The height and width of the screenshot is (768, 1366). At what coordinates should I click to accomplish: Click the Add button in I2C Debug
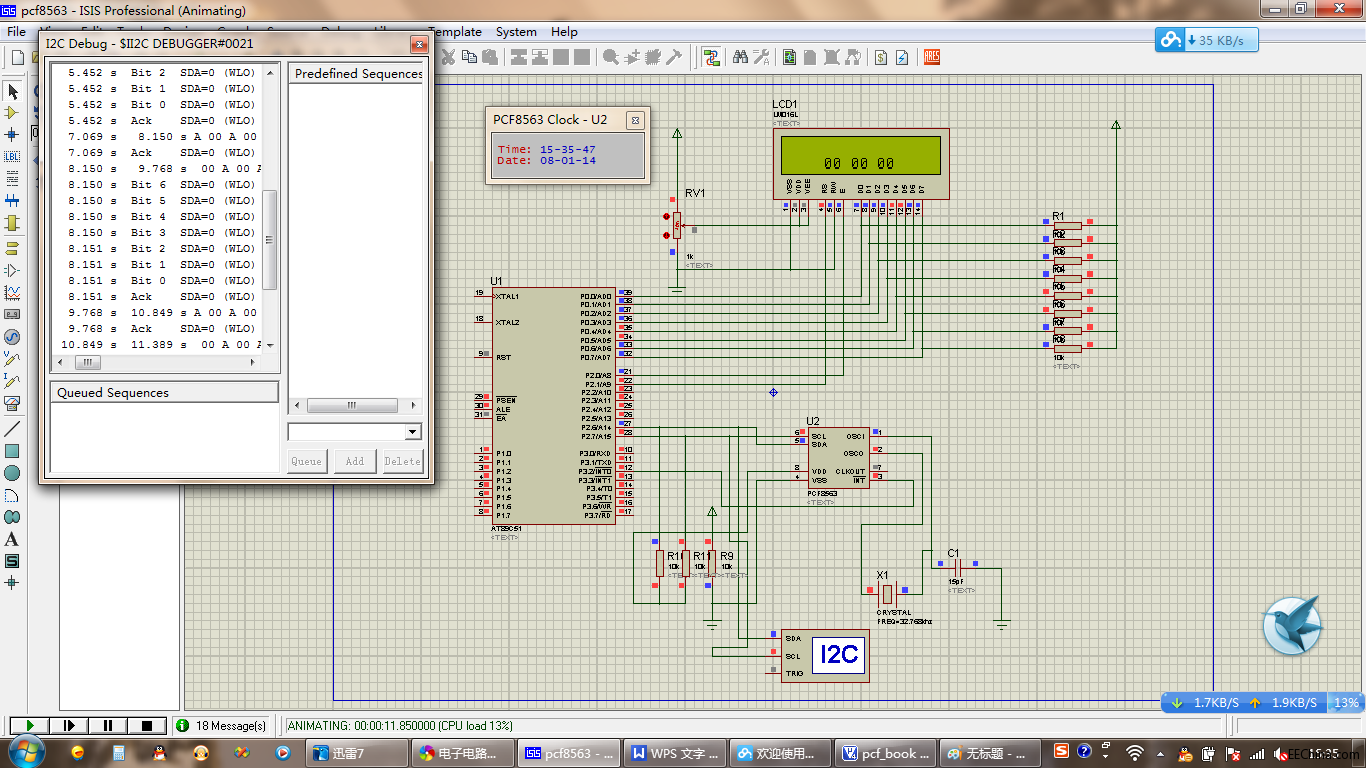pyautogui.click(x=354, y=461)
